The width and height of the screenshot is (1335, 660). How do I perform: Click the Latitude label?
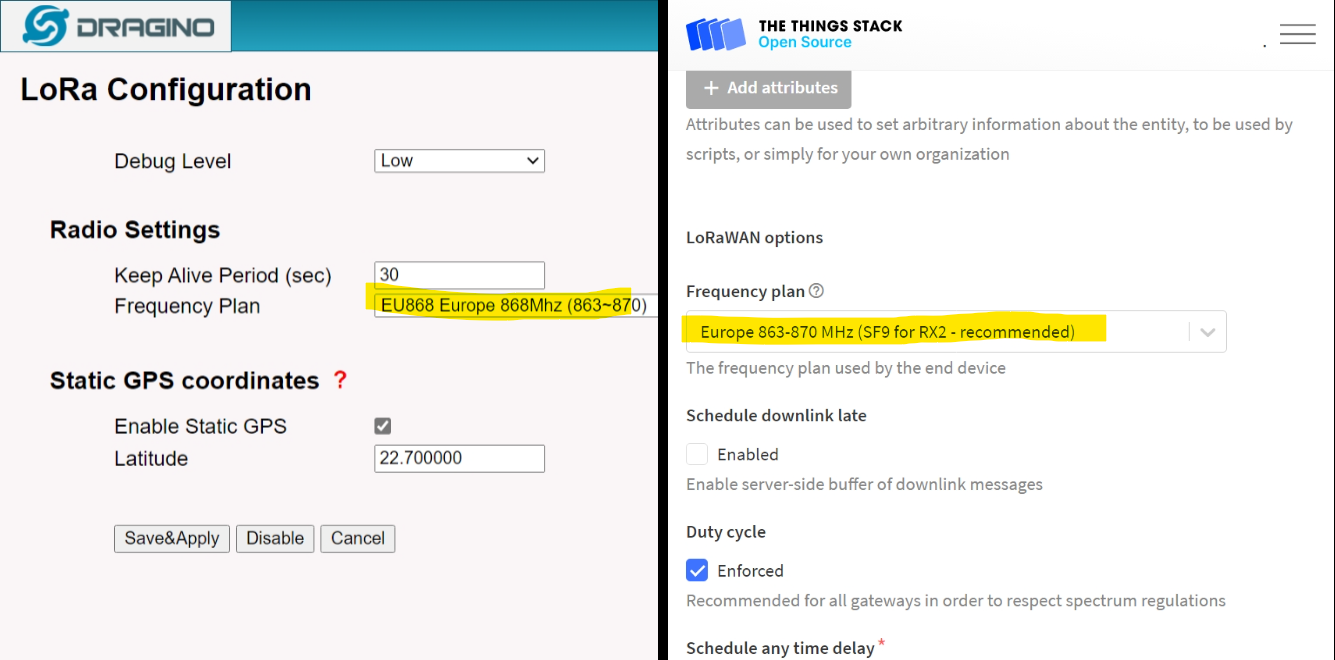151,458
